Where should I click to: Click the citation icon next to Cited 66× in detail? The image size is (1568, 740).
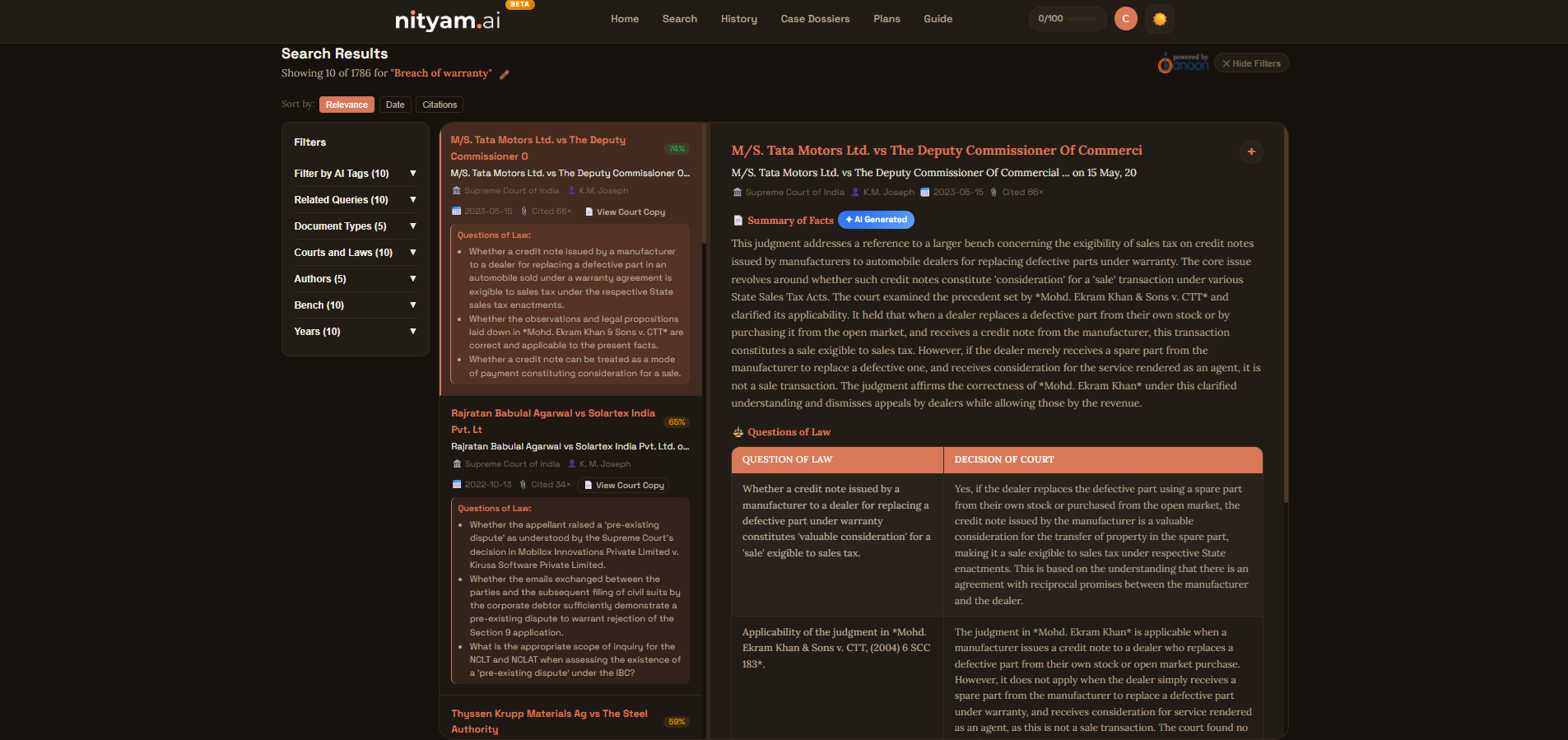coord(993,193)
